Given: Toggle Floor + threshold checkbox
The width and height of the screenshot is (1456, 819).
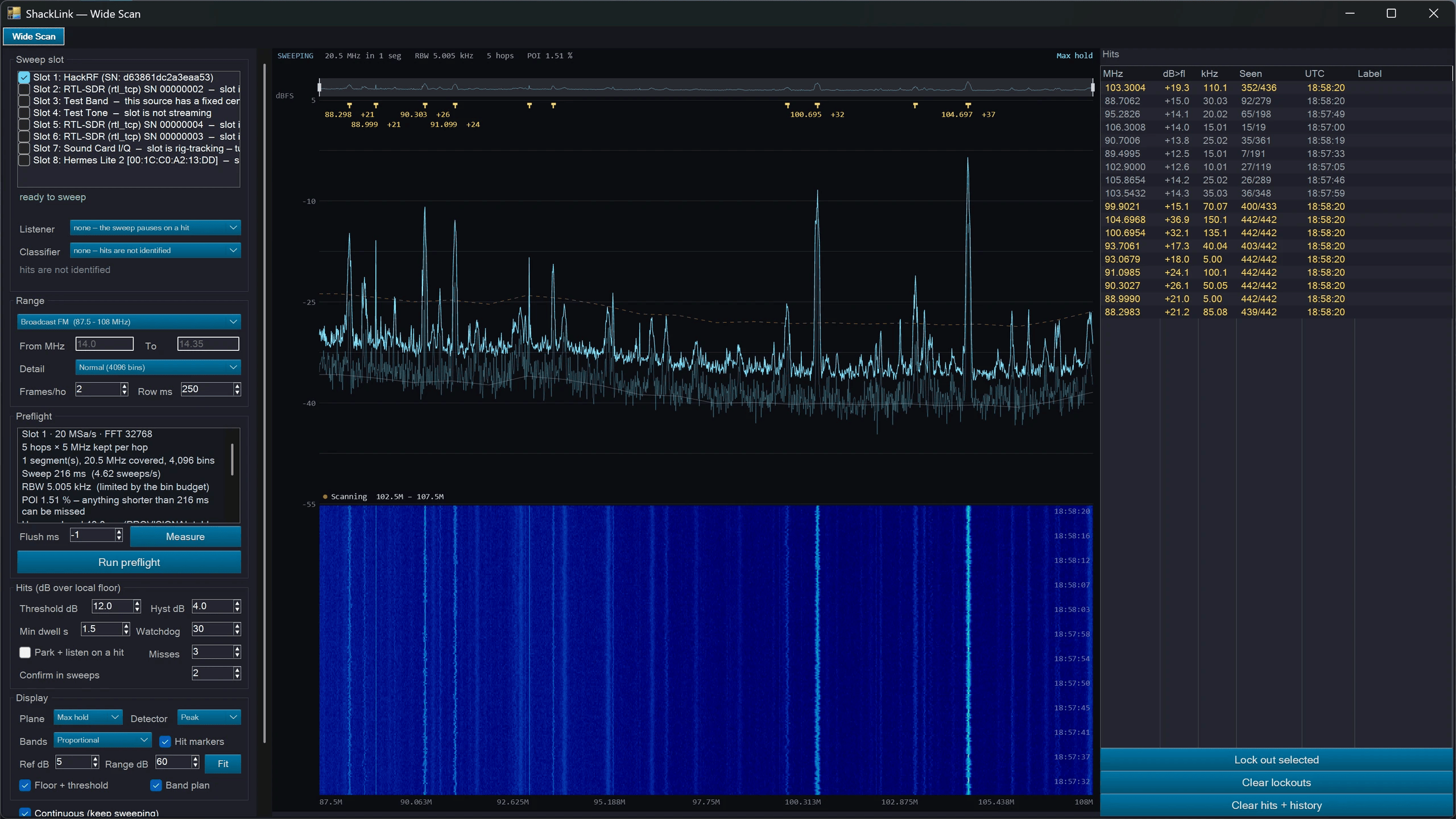Looking at the screenshot, I should [x=25, y=785].
